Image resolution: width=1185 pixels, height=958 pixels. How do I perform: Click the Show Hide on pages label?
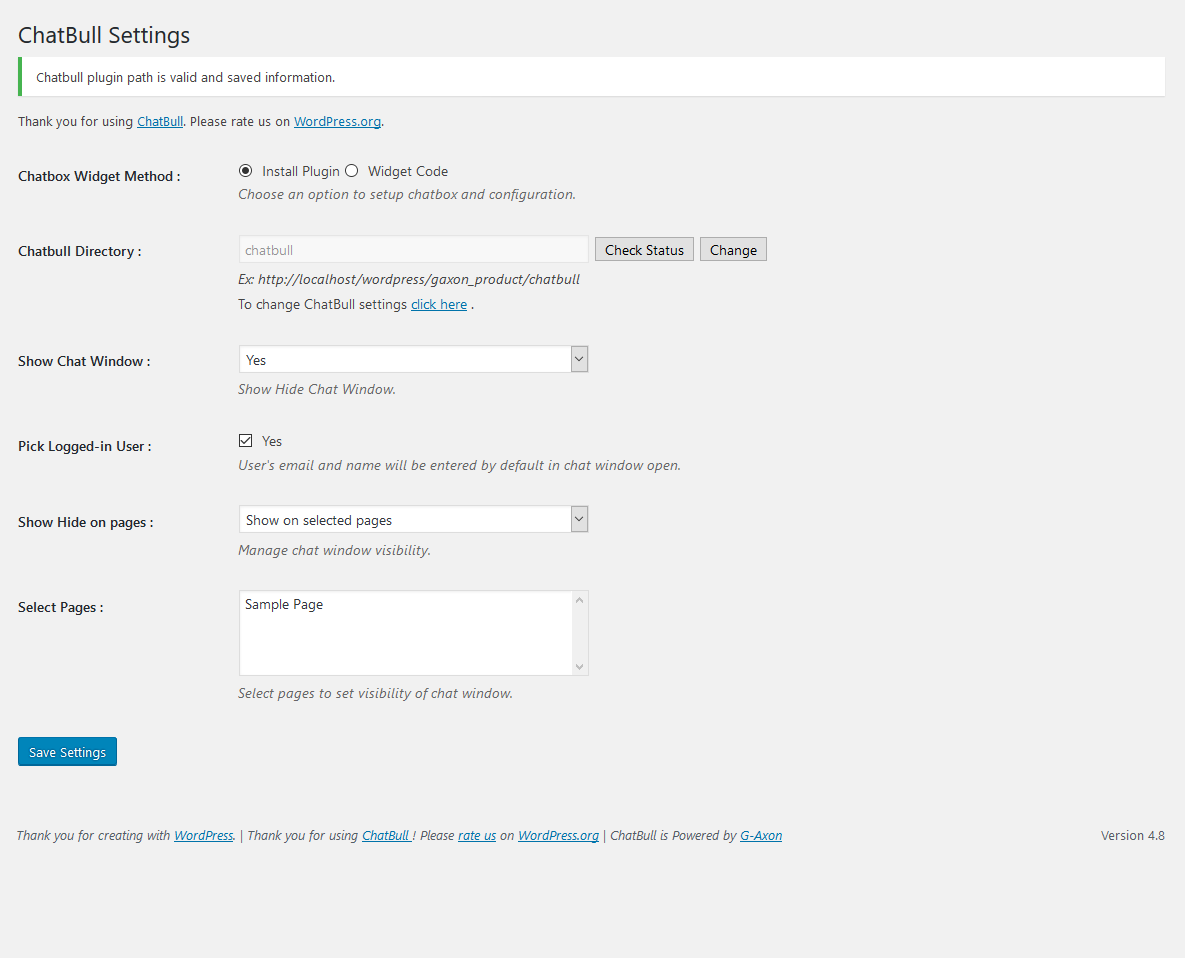[x=85, y=522]
